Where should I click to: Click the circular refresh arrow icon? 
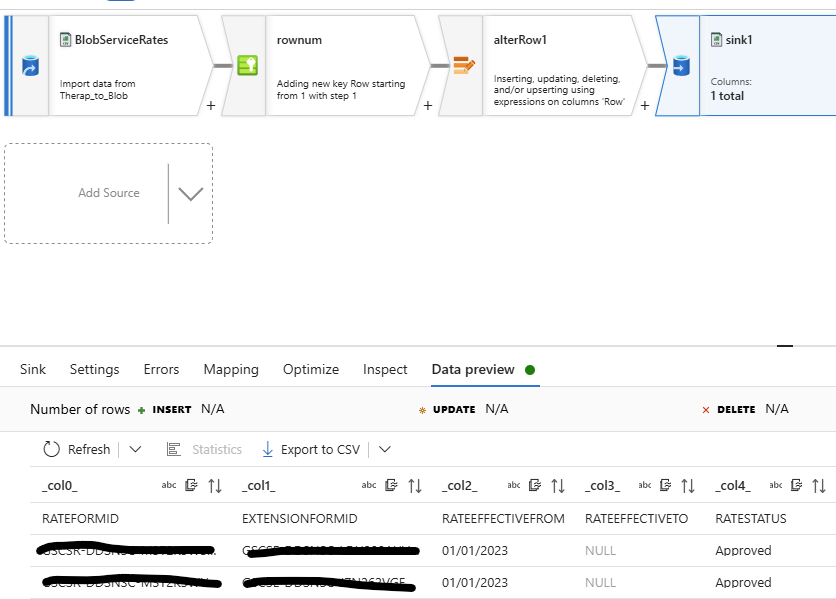coord(52,450)
